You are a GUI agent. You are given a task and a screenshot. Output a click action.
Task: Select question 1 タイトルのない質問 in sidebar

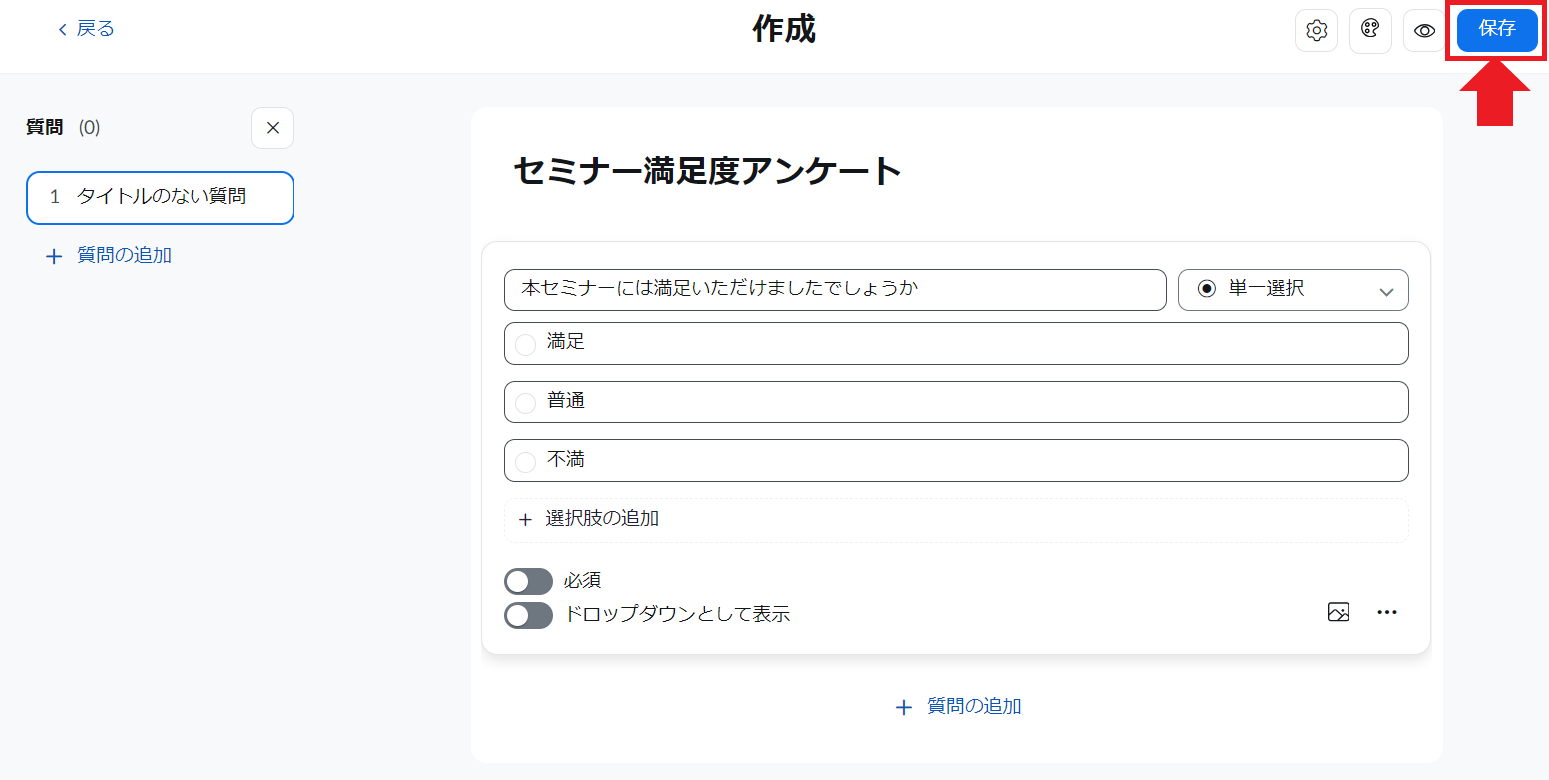click(160, 198)
